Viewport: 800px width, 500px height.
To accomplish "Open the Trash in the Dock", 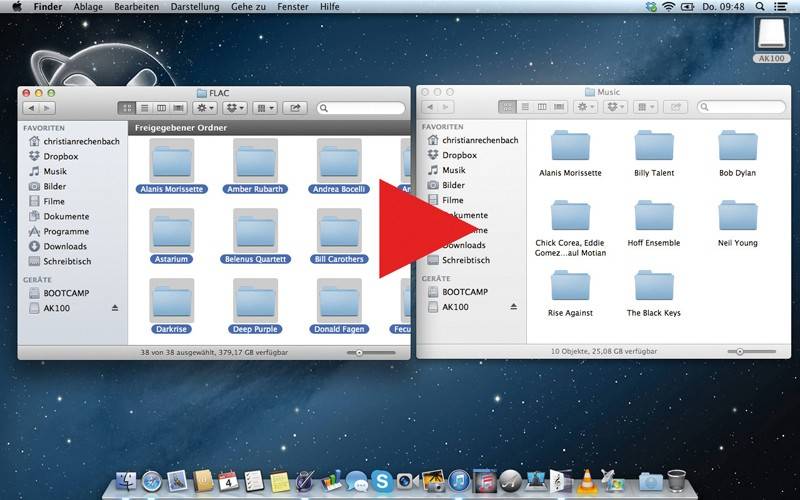I will coord(677,481).
